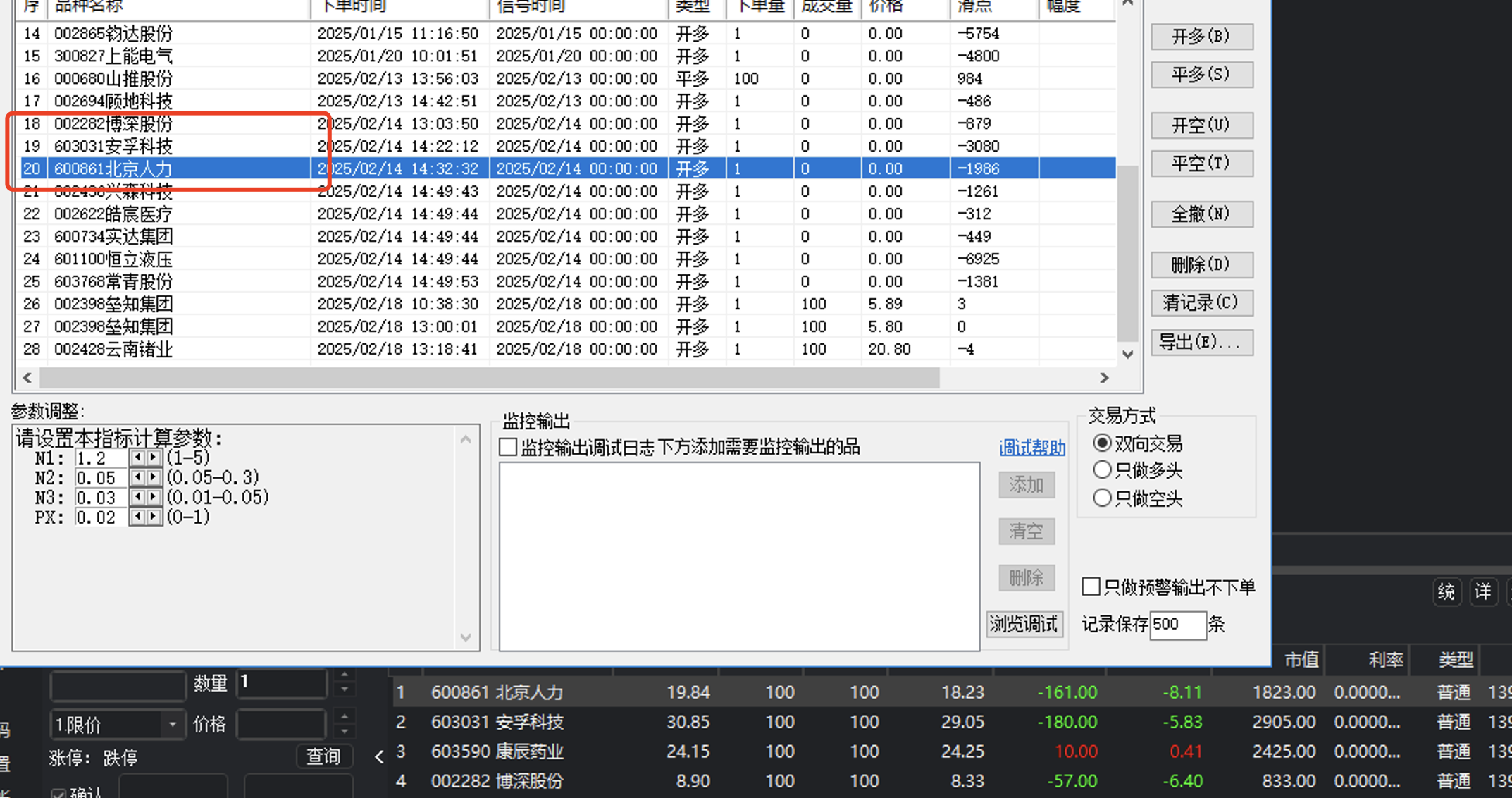
Task: Collapse panel with left chevron arrow
Action: 379,757
